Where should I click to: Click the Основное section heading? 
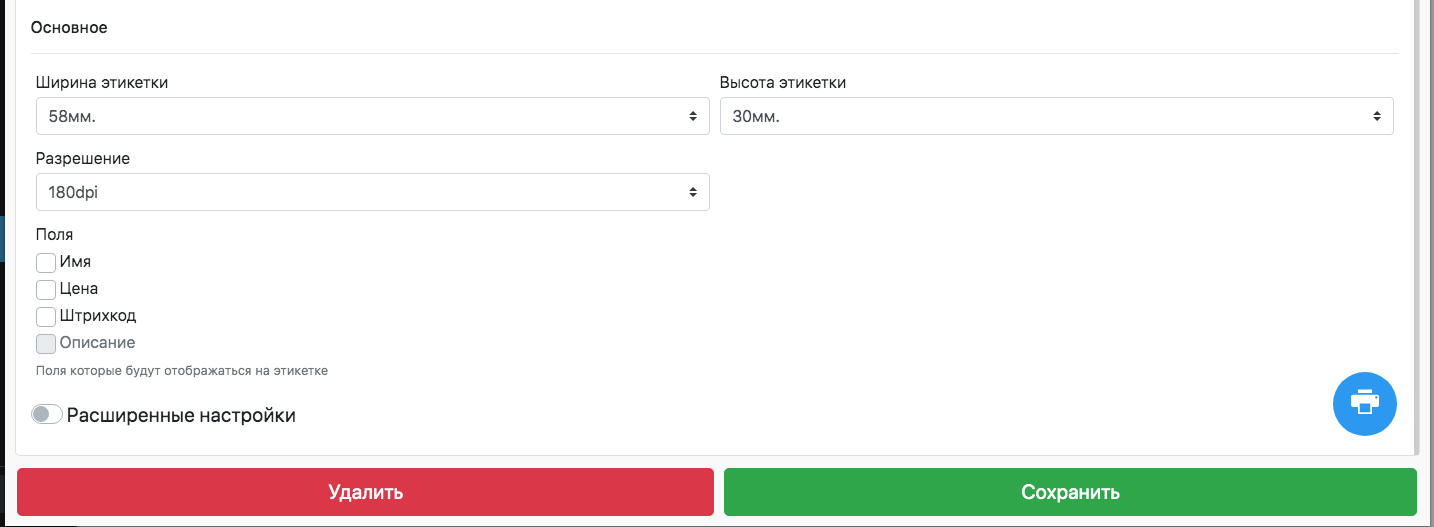pos(69,28)
